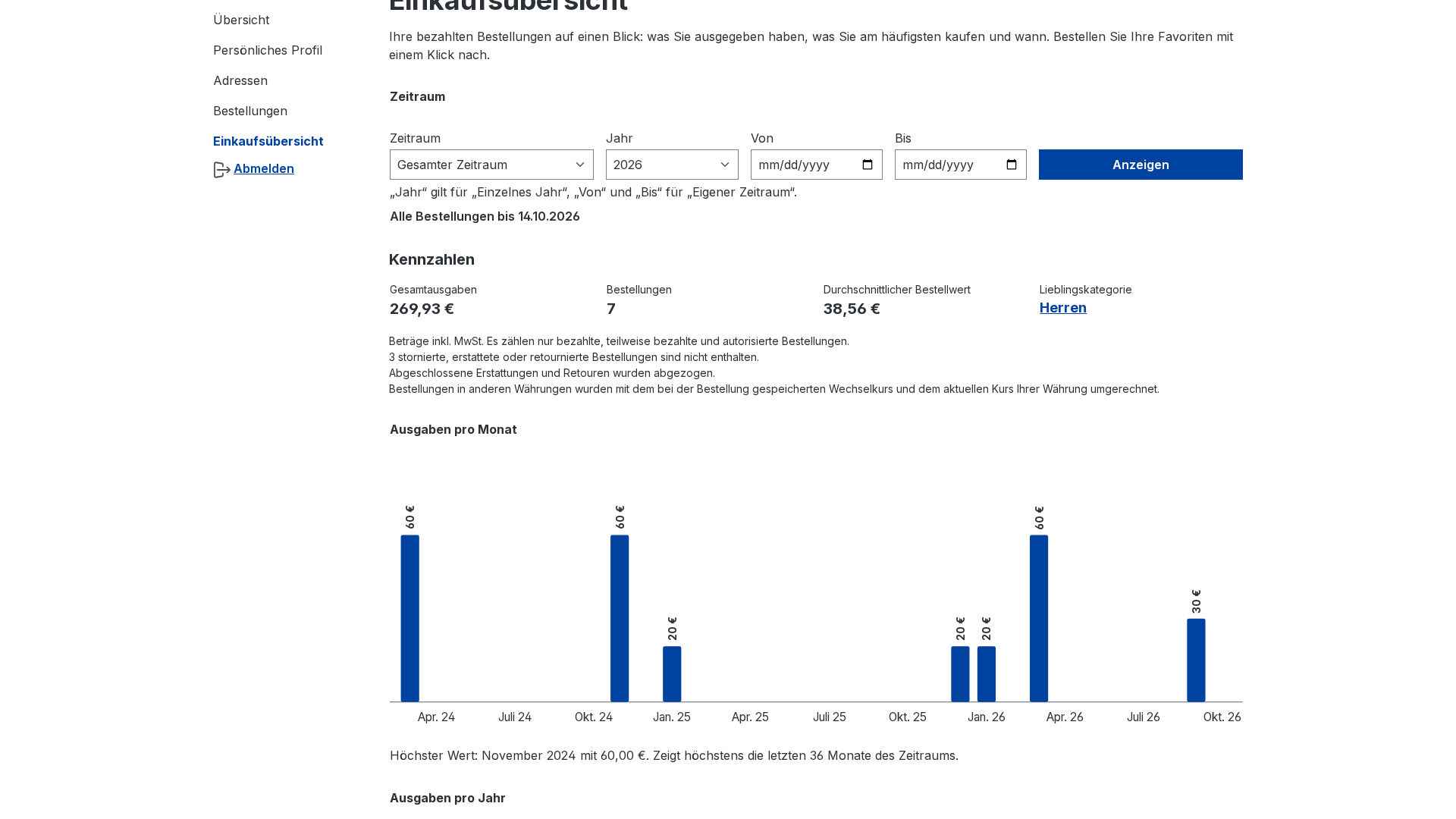Click the Abmelden logout link
Viewport: 1456px width, 819px height.
click(264, 168)
